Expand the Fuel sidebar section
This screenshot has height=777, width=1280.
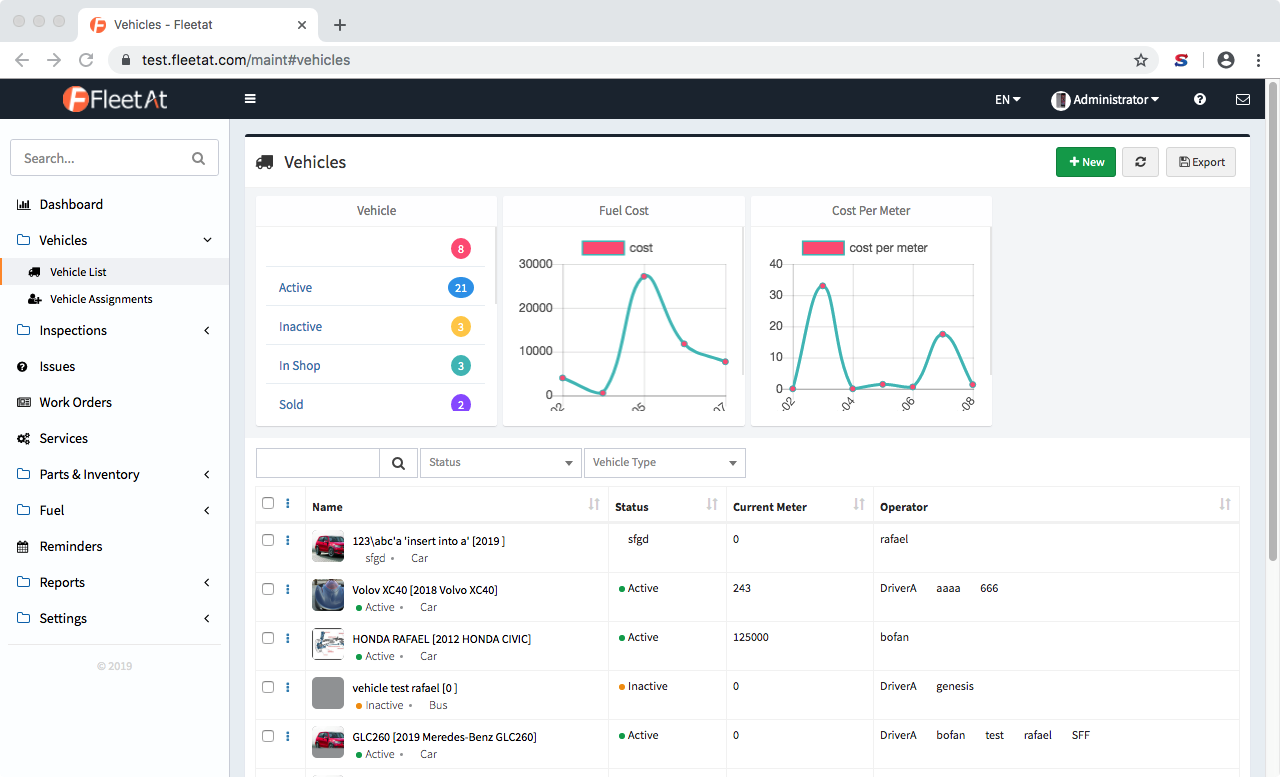207,510
